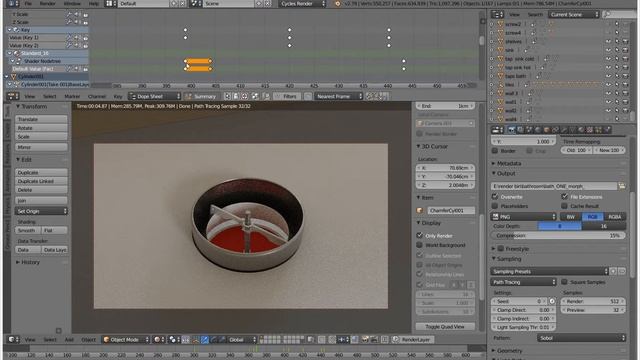The height and width of the screenshot is (360, 640).
Task: Toggle visibility eye for shelves object
Action: pyautogui.click(x=608, y=41)
